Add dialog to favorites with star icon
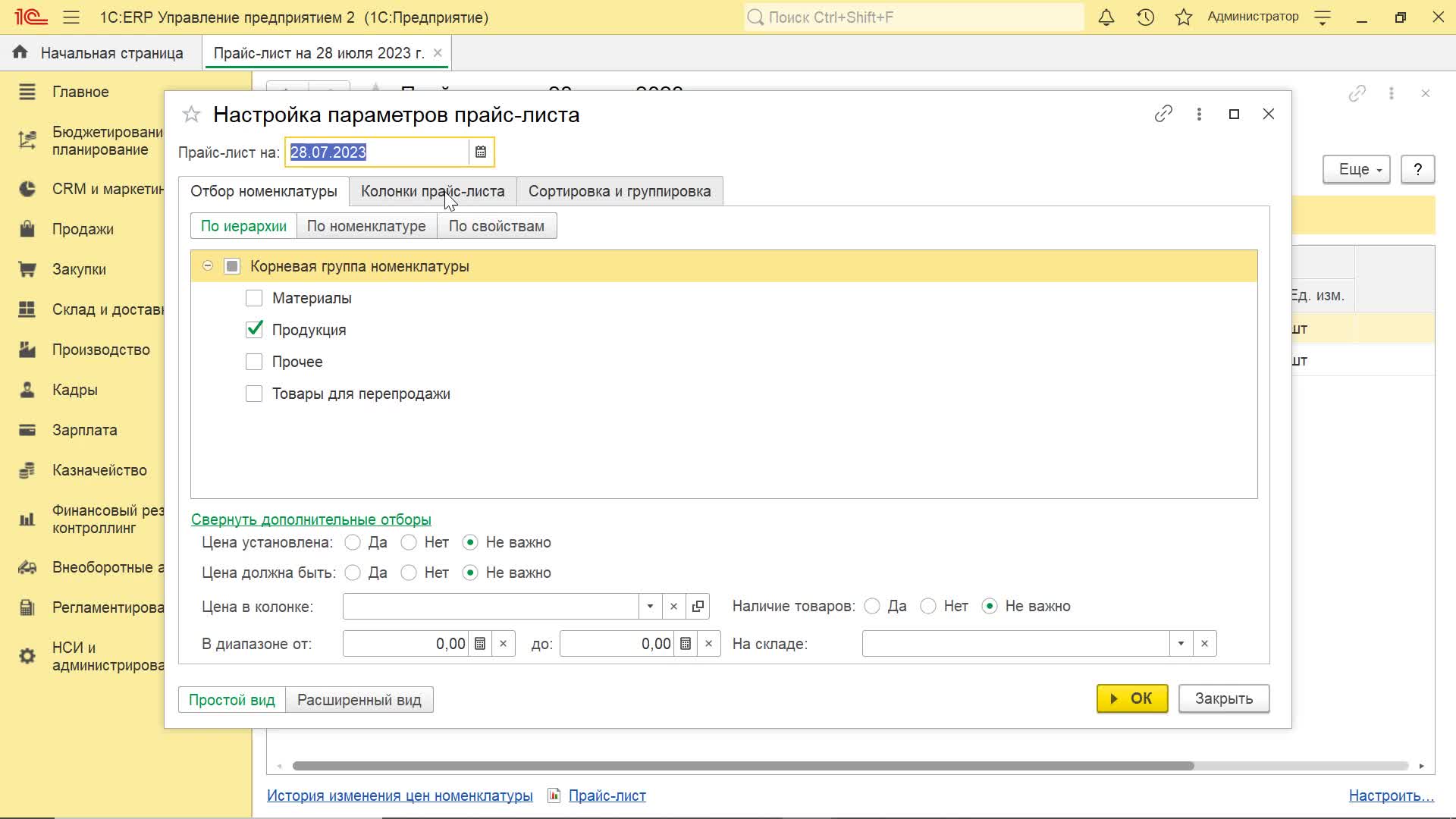Viewport: 1456px width, 819px height. (x=191, y=115)
